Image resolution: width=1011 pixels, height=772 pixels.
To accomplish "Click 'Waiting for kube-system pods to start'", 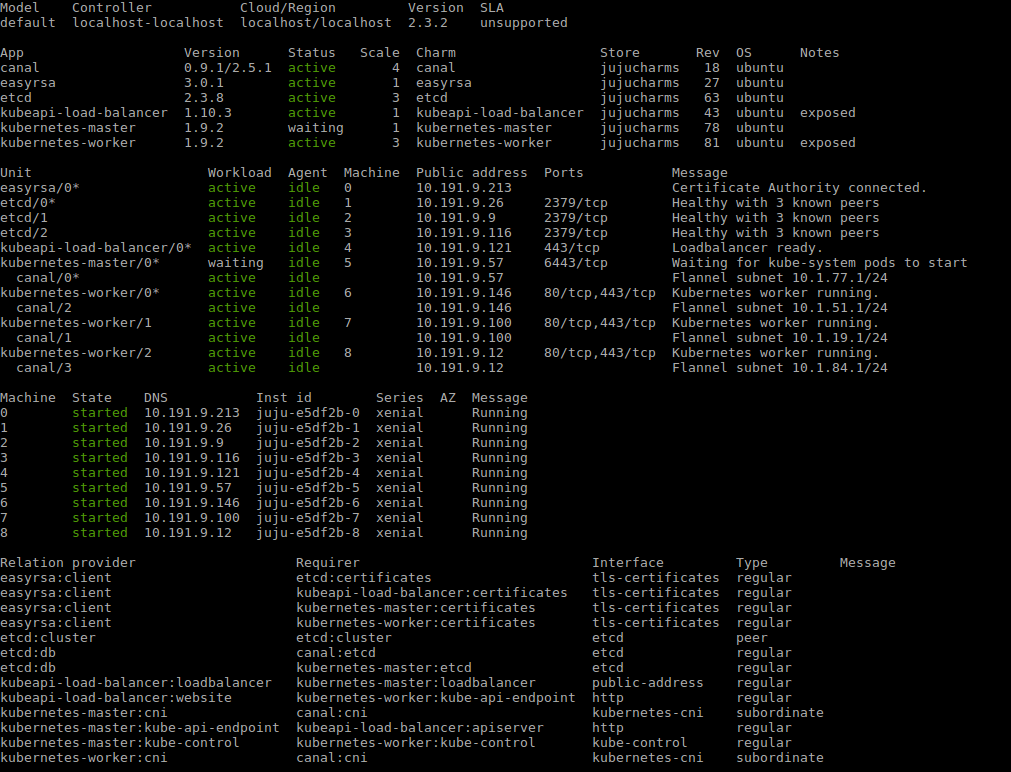I will pyautogui.click(x=820, y=262).
